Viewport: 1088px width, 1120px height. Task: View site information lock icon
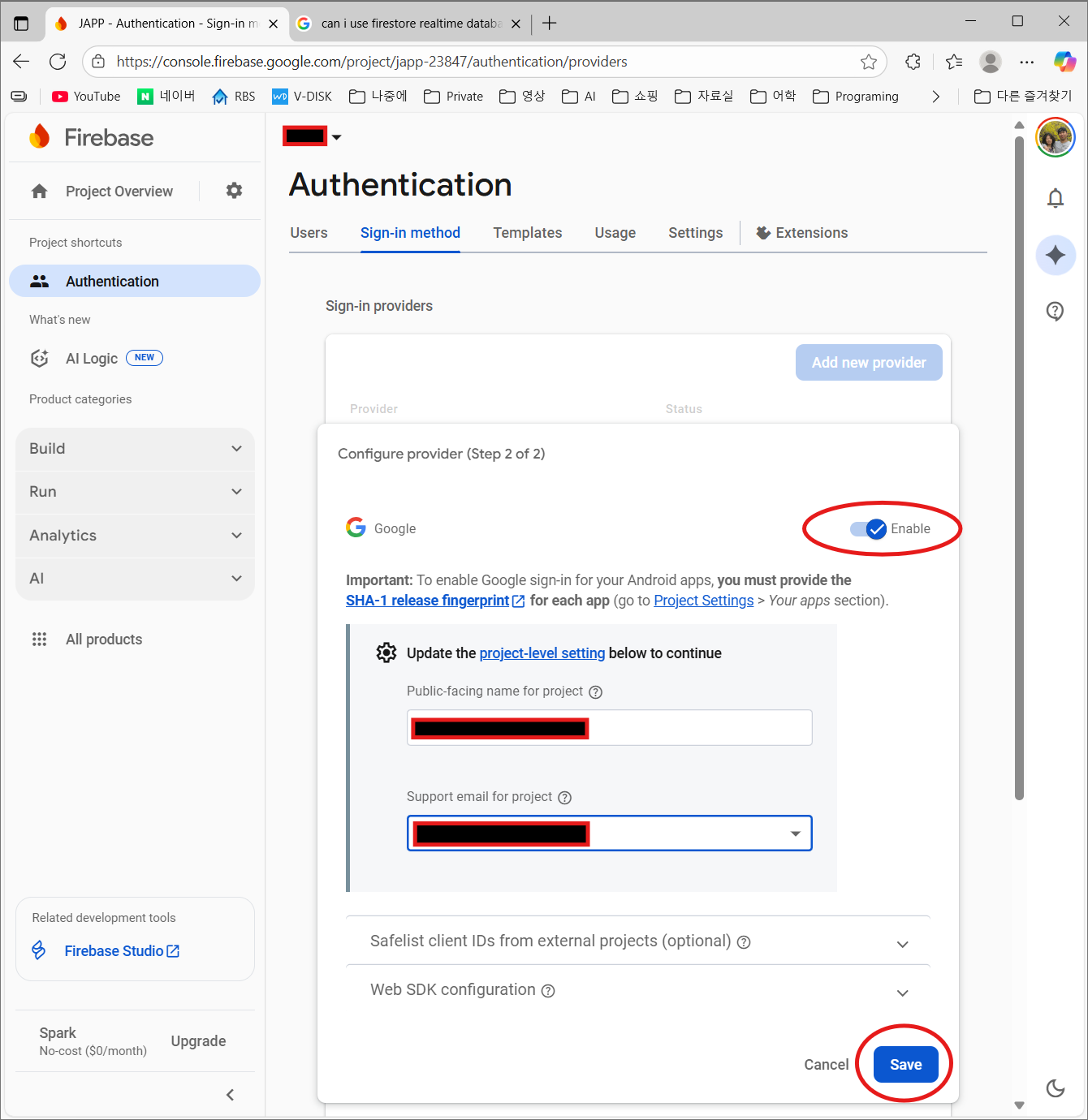tap(98, 62)
